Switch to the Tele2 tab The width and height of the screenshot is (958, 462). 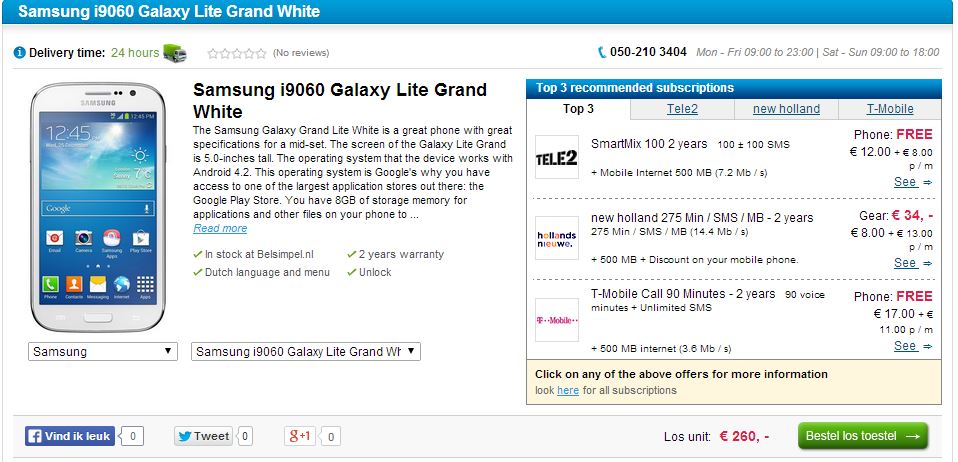tap(683, 109)
